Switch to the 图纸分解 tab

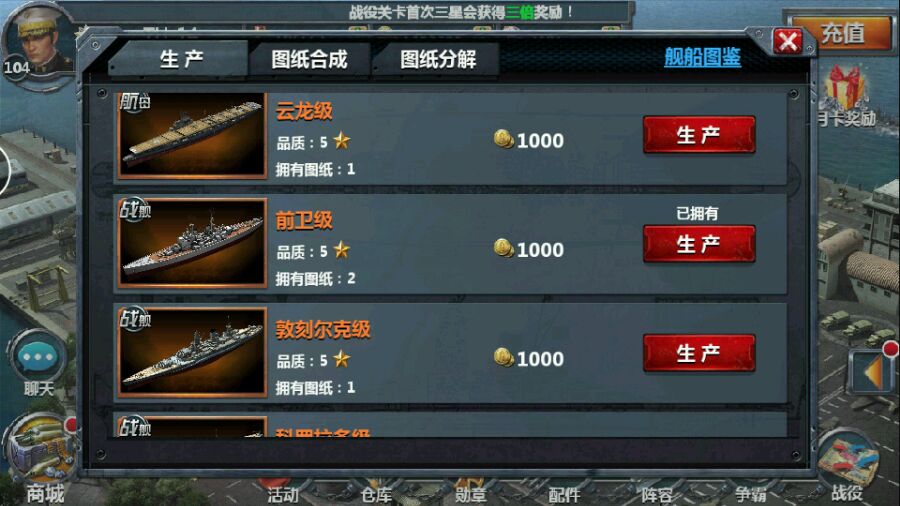pos(438,59)
